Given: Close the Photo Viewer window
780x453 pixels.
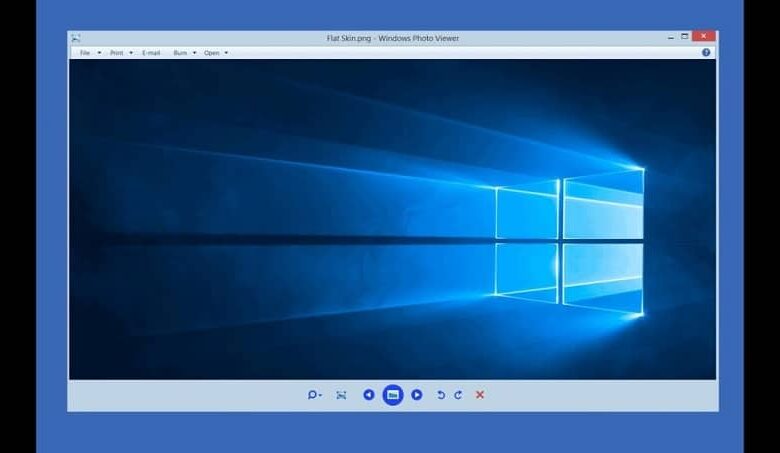Looking at the screenshot, I should click(703, 36).
